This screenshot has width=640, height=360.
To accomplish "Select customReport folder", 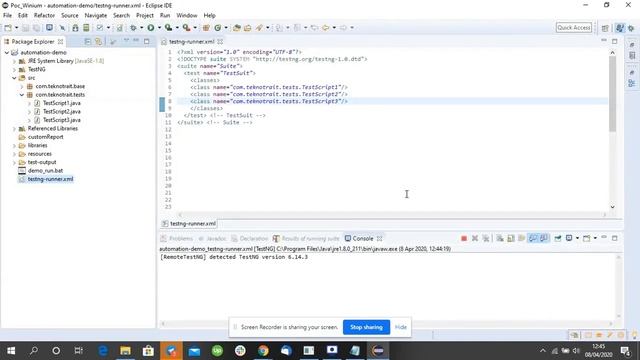I will coord(45,137).
